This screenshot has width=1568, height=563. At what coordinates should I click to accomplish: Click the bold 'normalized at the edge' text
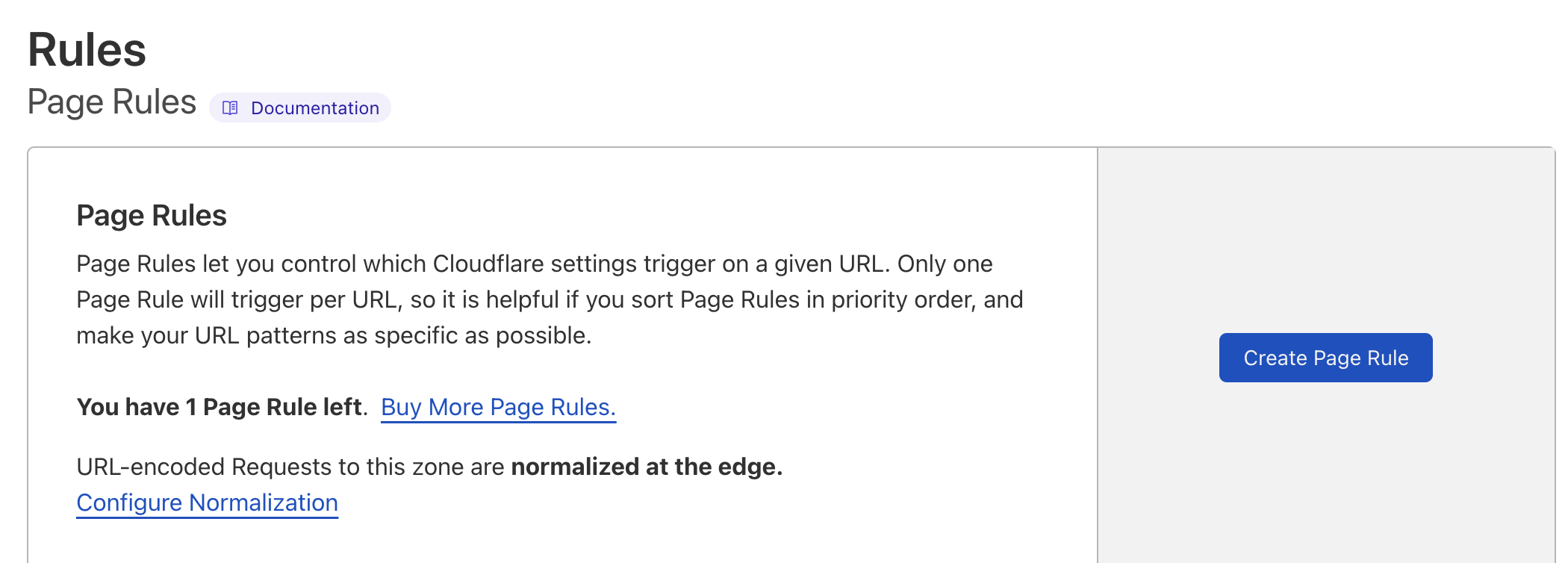point(647,467)
